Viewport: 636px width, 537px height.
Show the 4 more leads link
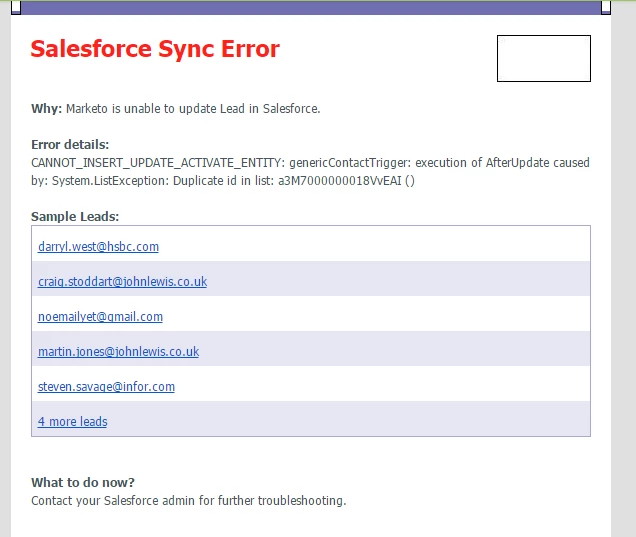(73, 421)
